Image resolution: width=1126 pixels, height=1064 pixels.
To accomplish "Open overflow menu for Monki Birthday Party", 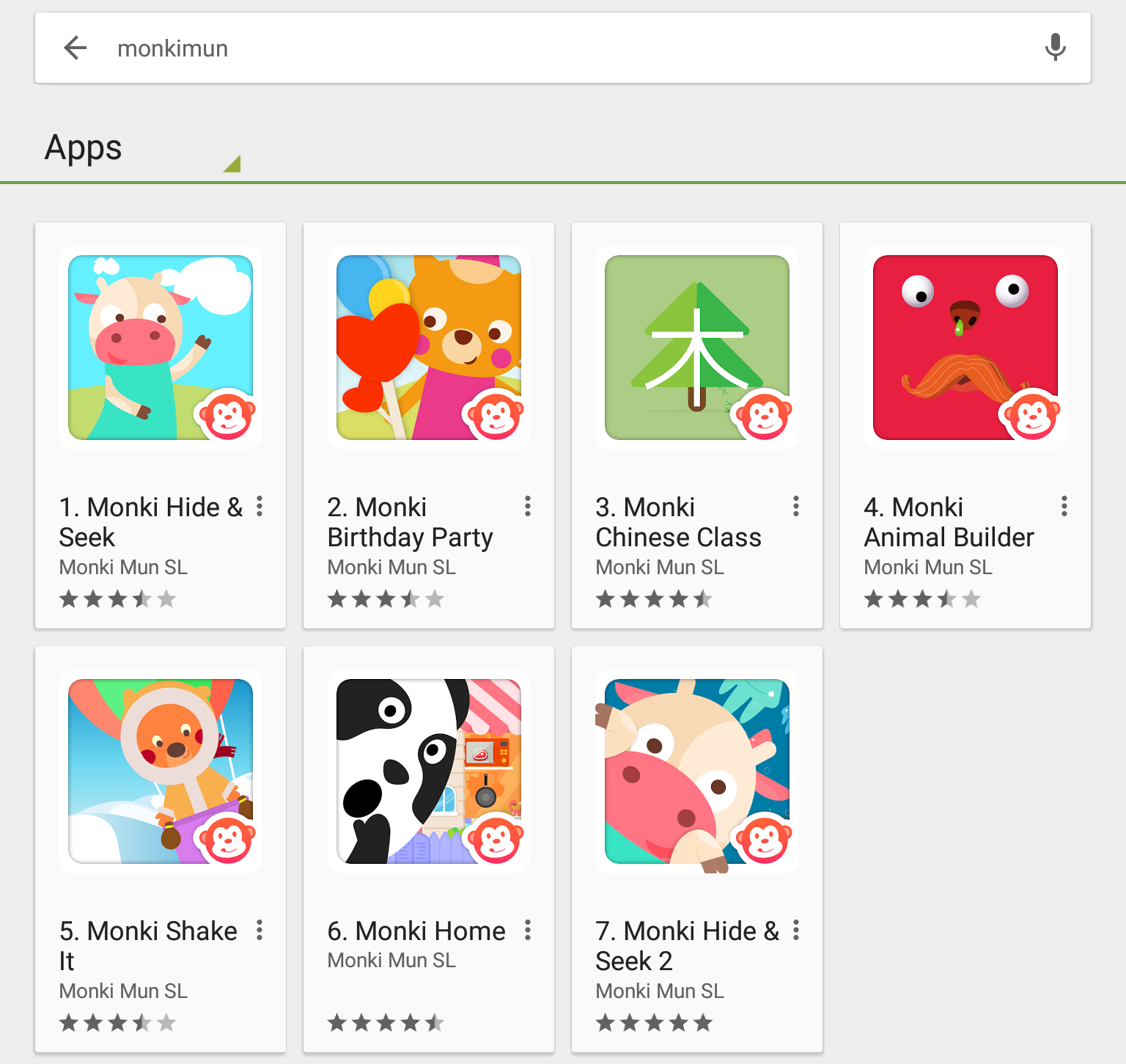I will click(x=528, y=506).
